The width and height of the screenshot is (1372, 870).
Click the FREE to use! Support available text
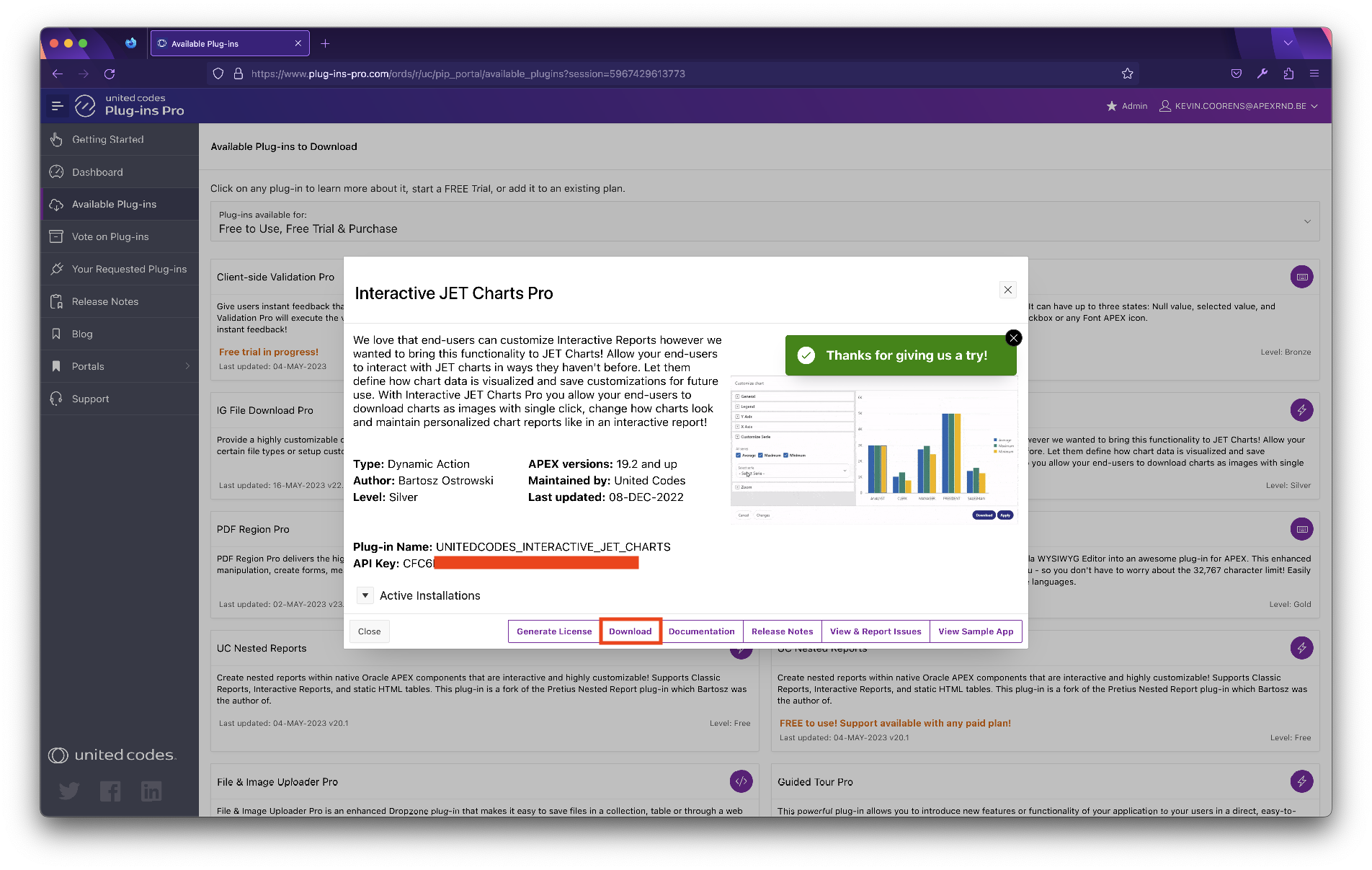[x=895, y=723]
